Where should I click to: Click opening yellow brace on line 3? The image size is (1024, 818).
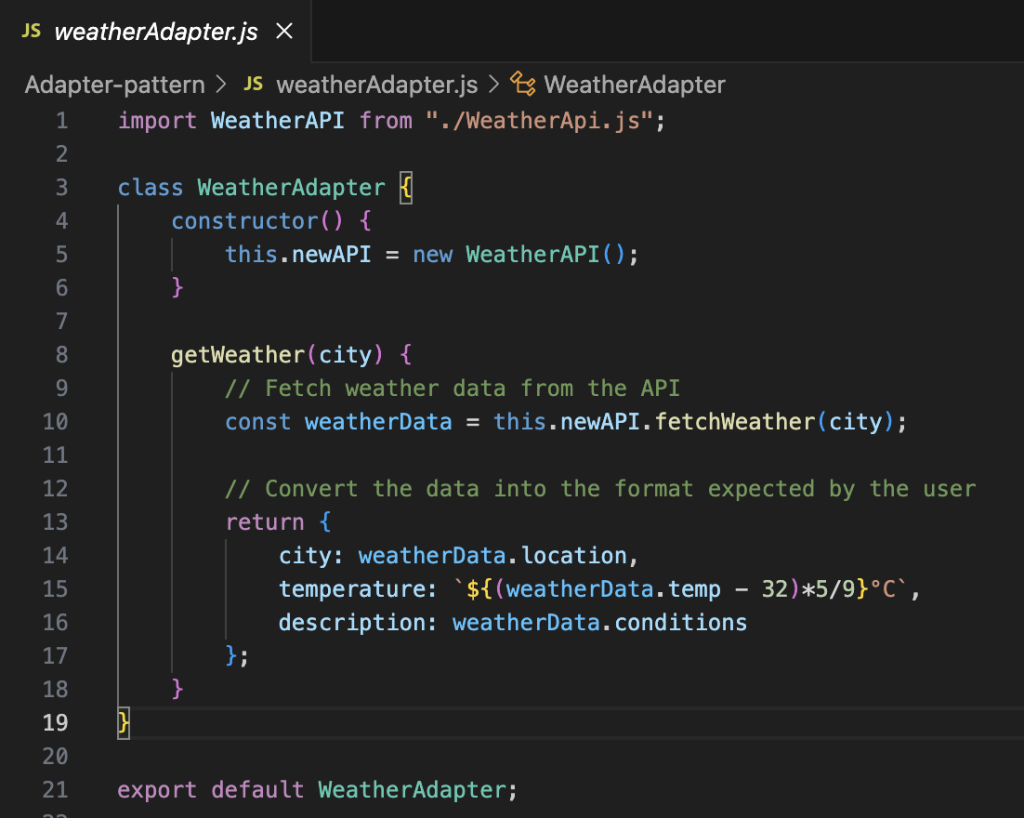point(406,188)
